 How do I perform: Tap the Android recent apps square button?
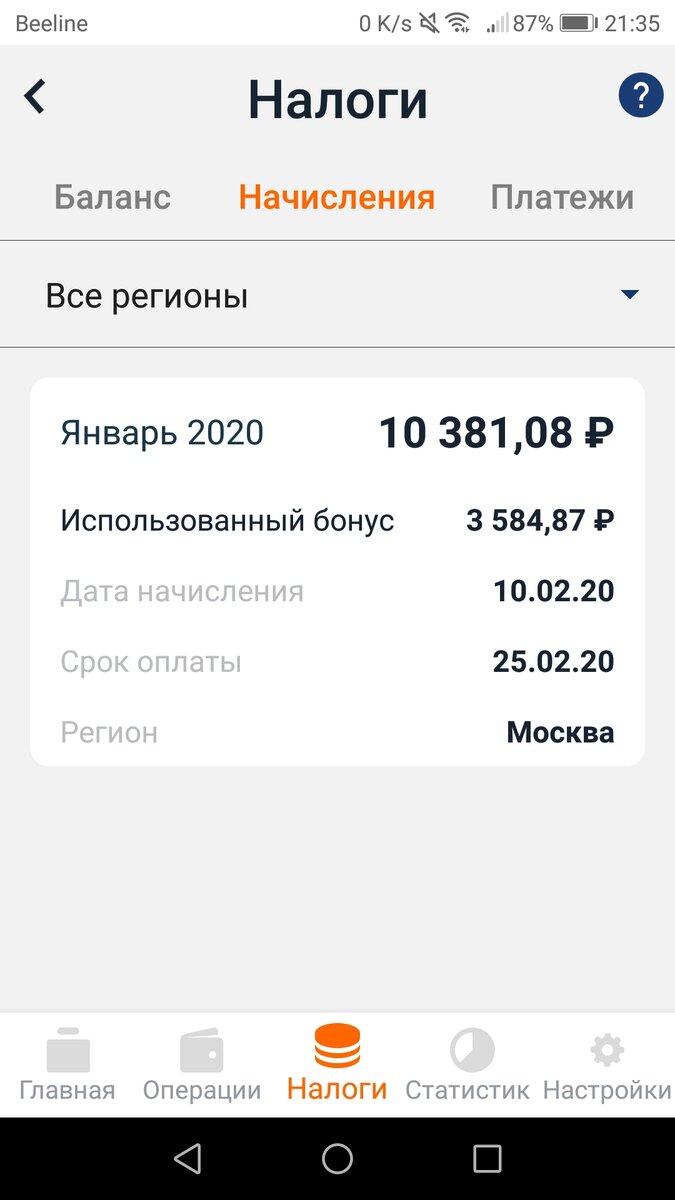pos(489,1158)
